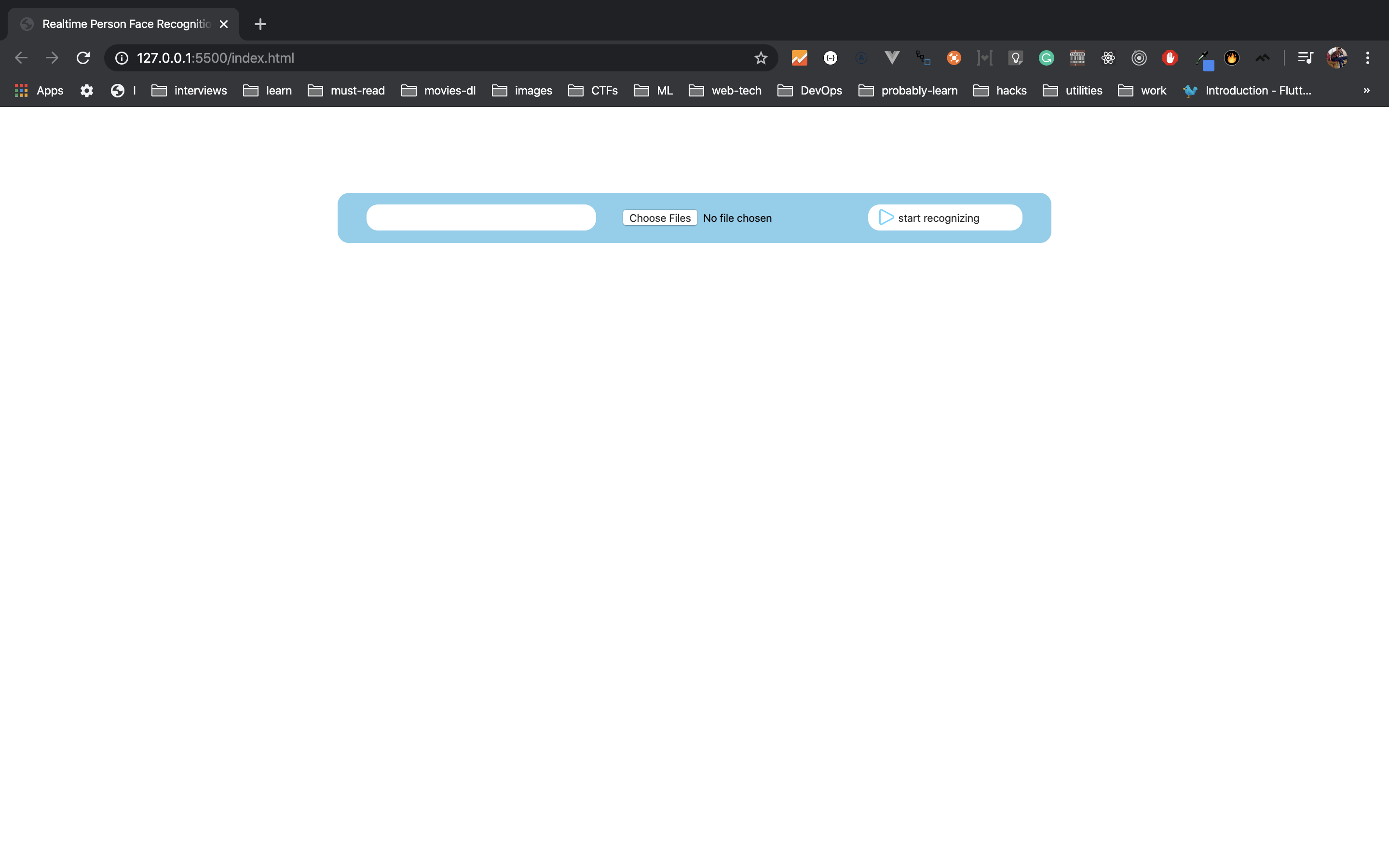Screen dimensions: 1389x868
Task: Click the Choose Files button
Action: click(x=659, y=218)
